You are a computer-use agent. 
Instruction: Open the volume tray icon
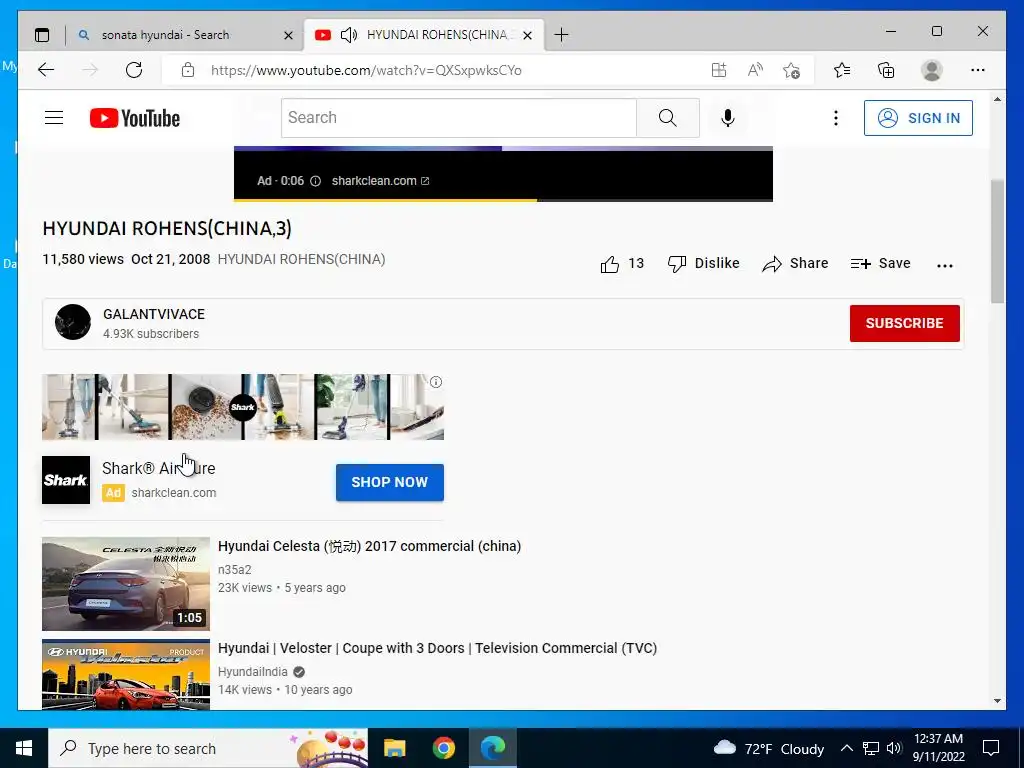[894, 748]
